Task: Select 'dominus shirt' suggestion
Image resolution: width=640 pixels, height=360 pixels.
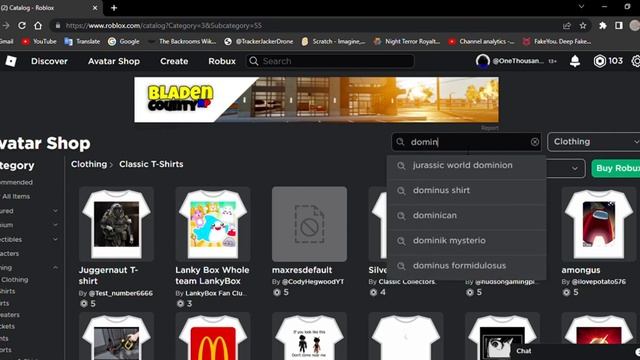Action: (467, 191)
